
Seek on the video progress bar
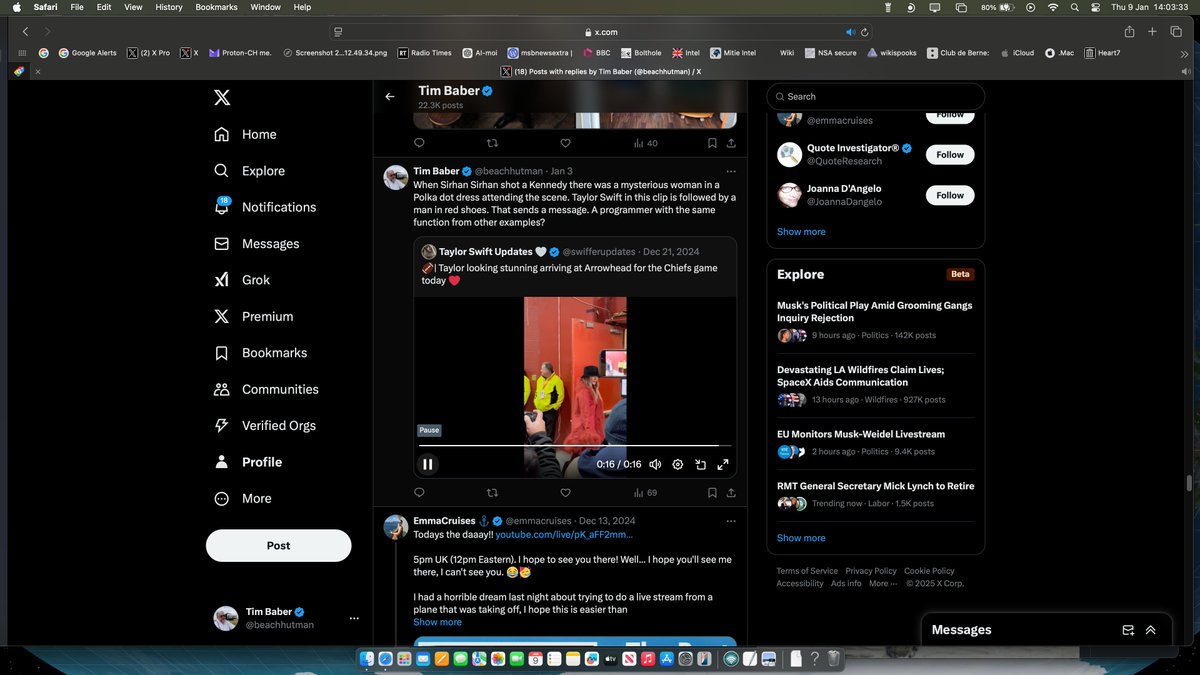tap(575, 445)
